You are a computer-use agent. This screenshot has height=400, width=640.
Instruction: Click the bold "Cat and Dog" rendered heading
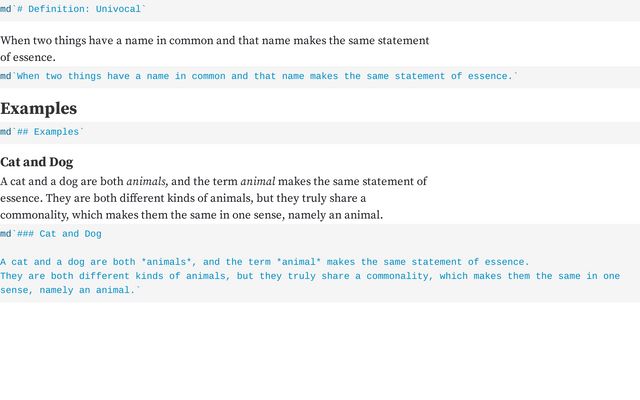[x=37, y=162]
